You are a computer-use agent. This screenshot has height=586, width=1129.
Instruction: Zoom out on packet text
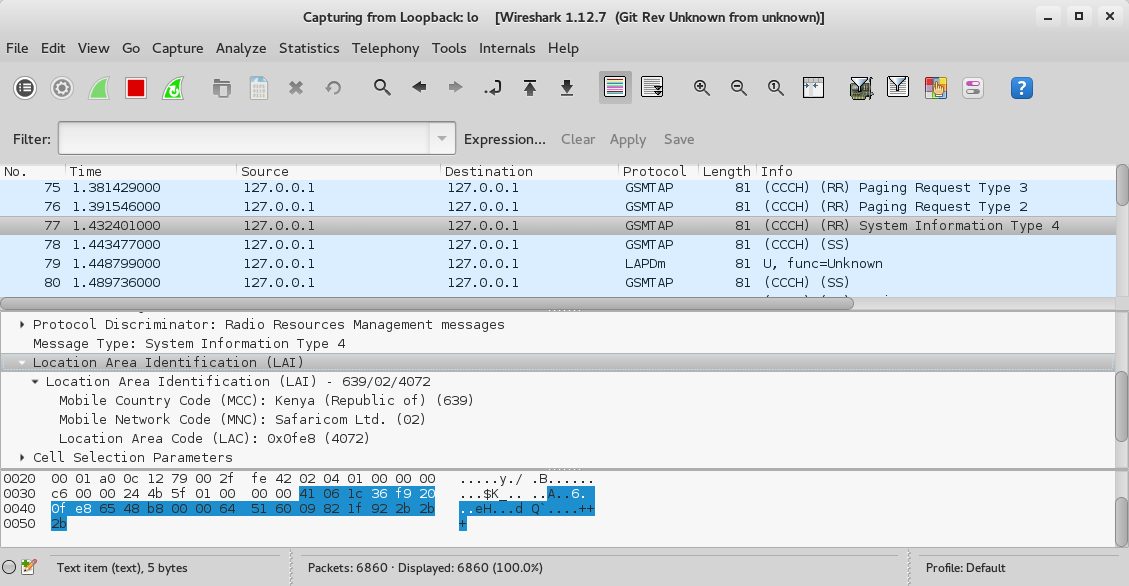tap(739, 88)
